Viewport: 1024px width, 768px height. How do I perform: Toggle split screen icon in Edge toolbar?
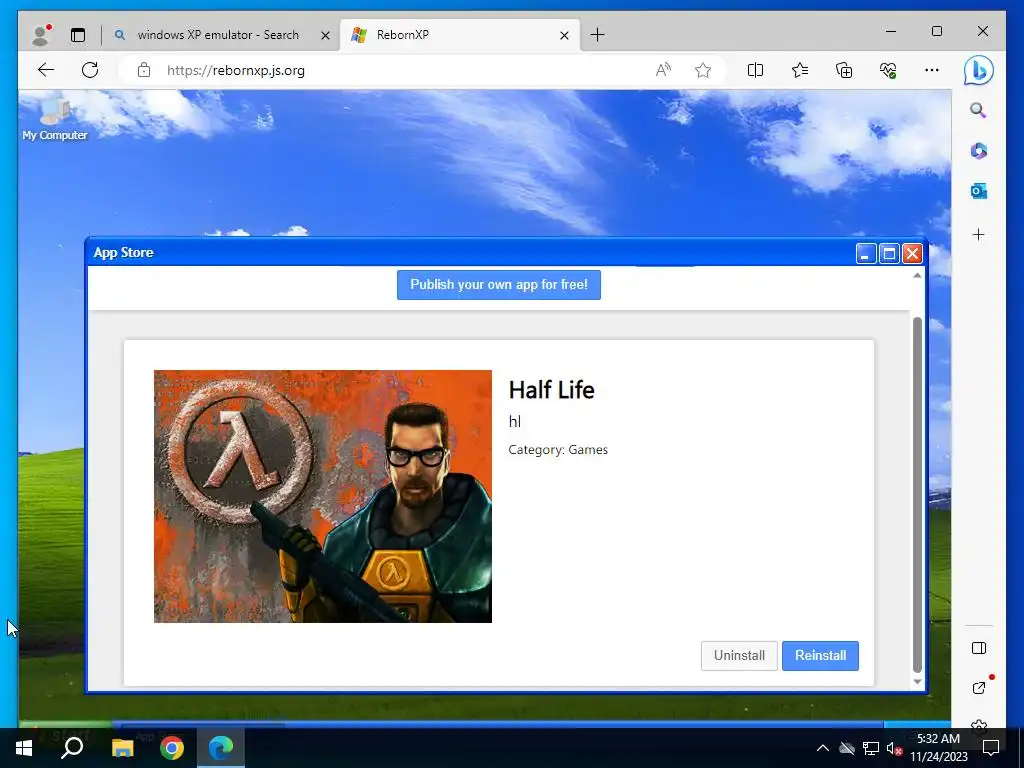[755, 70]
